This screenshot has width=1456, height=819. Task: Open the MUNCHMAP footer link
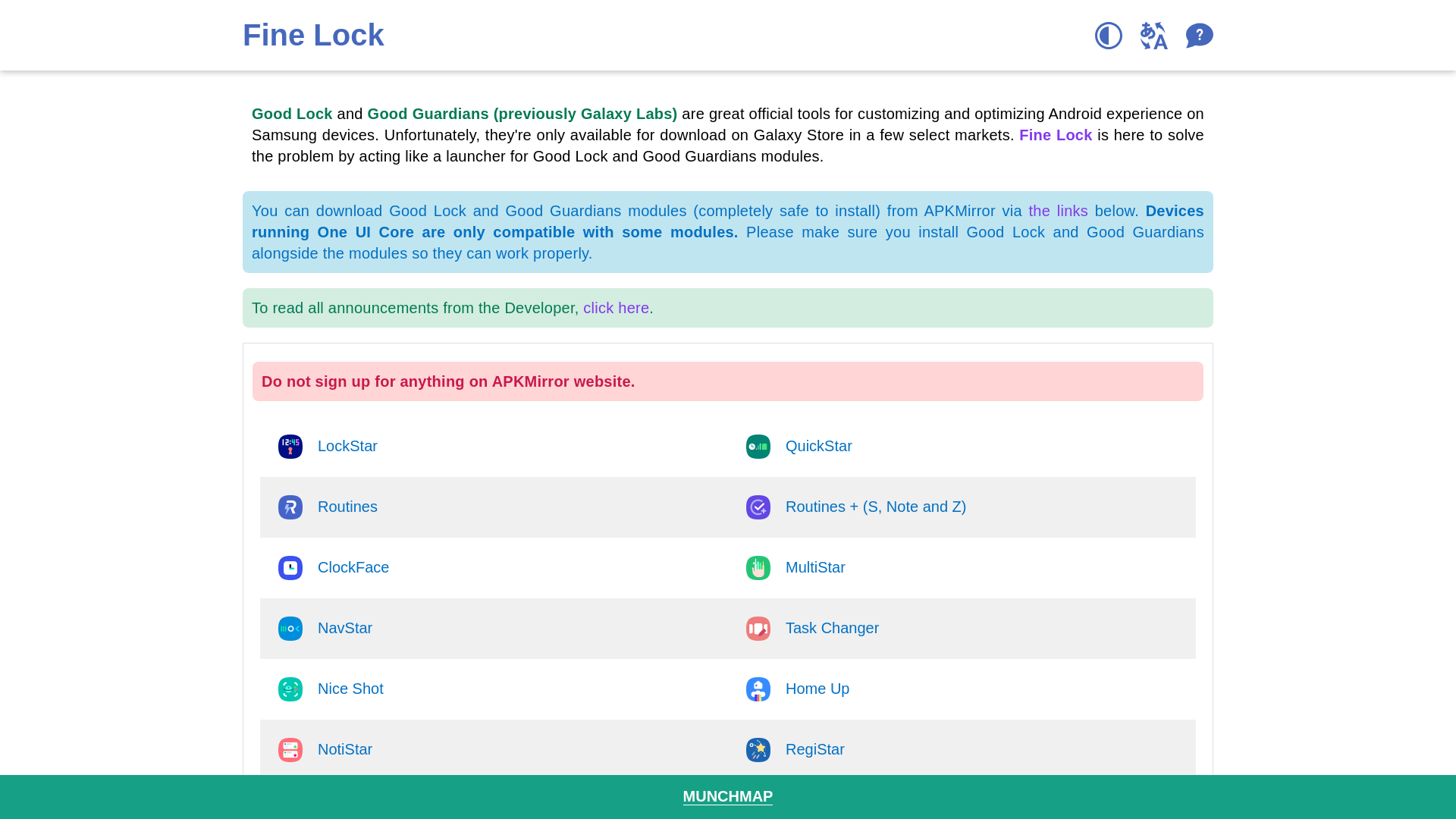coord(728,796)
